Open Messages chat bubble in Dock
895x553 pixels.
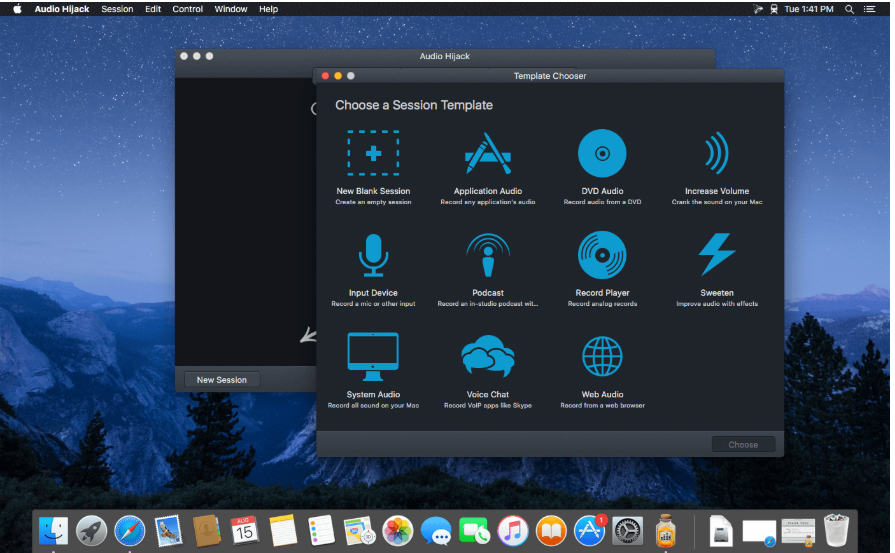(436, 531)
